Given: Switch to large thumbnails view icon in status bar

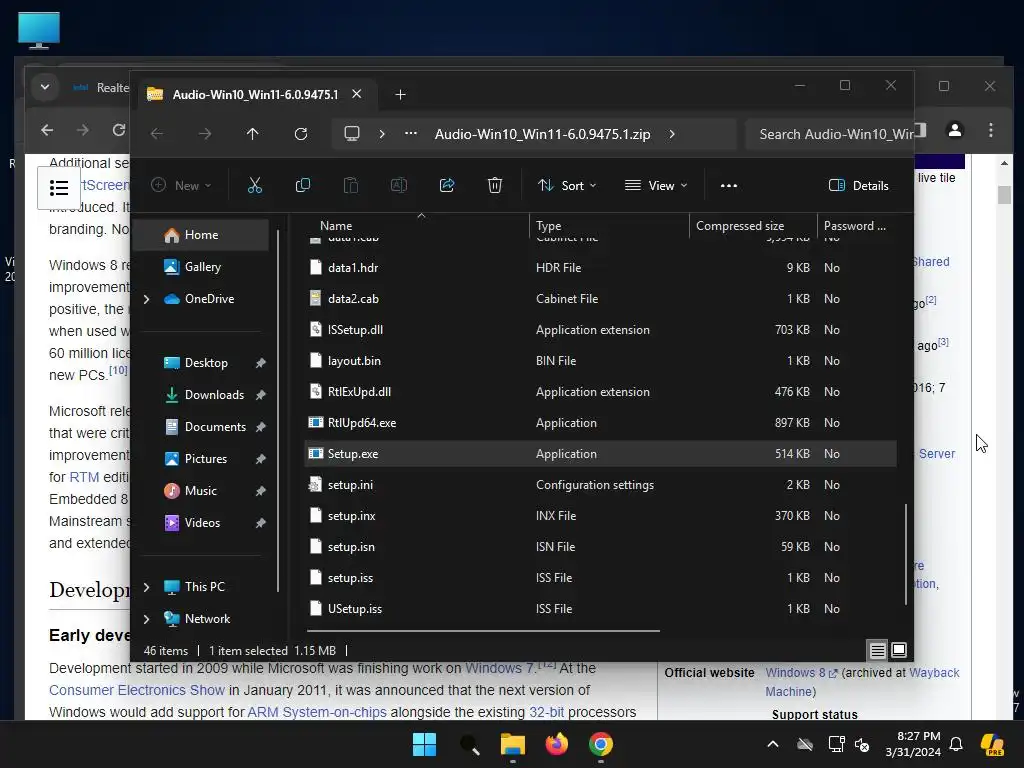Looking at the screenshot, I should (899, 650).
